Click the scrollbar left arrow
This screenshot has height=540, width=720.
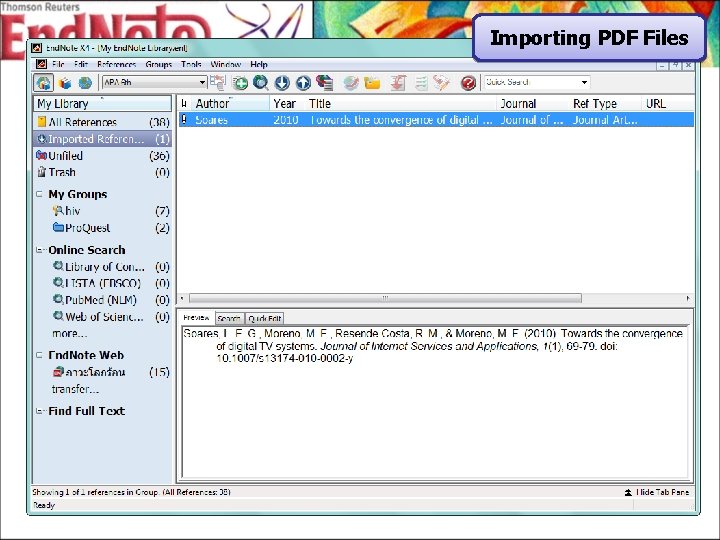point(182,298)
